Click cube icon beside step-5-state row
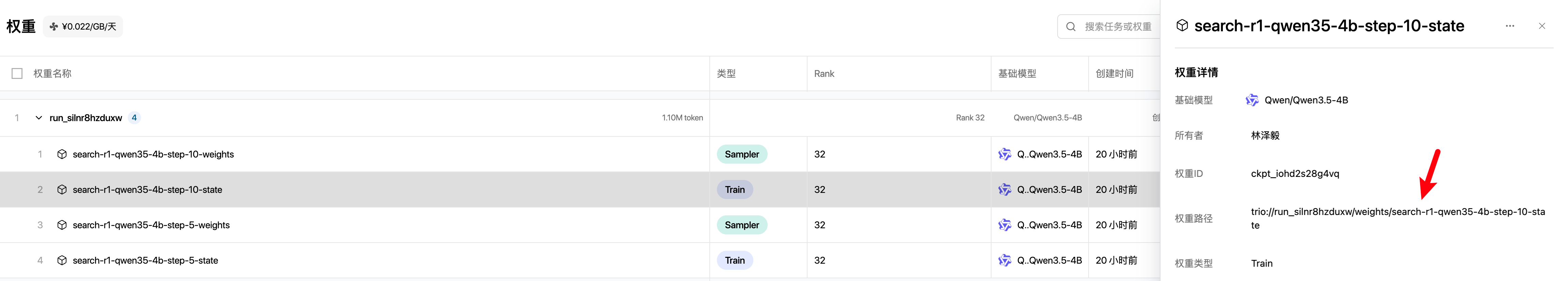This screenshot has height=281, width=1568. pyautogui.click(x=61, y=260)
